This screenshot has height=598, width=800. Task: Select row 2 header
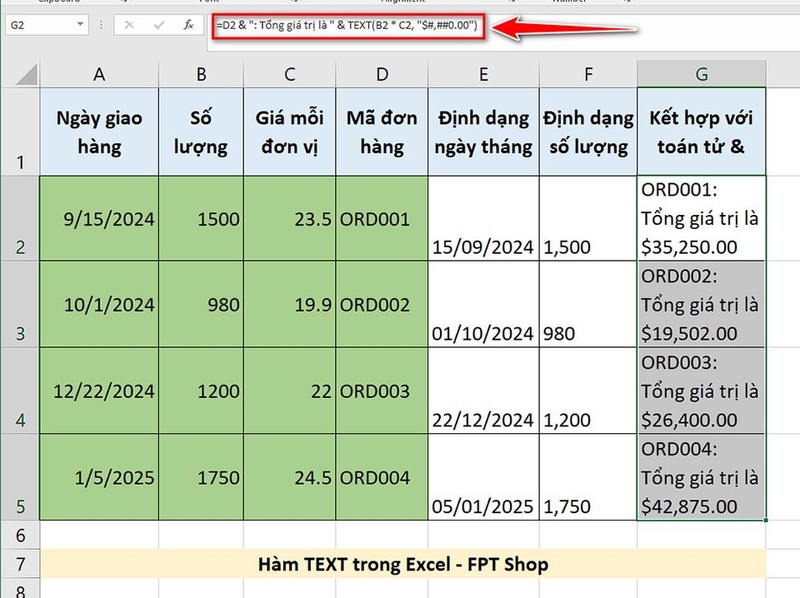[20, 218]
